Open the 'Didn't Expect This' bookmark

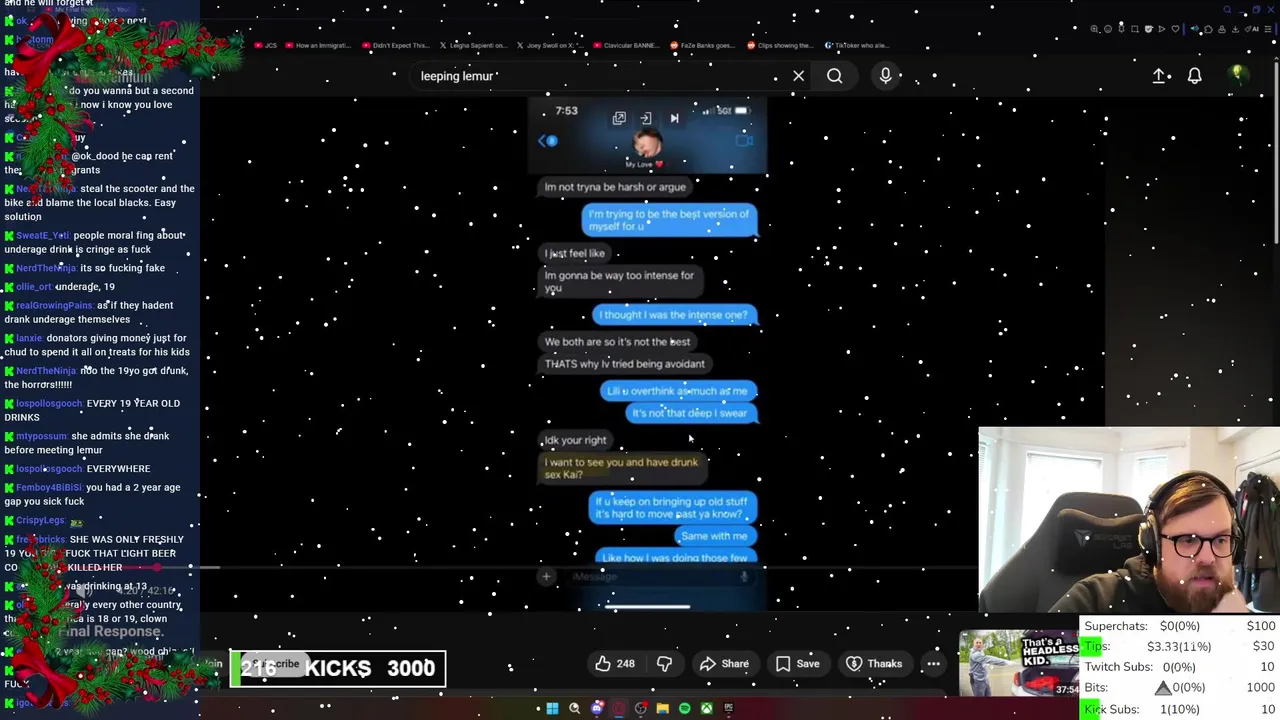click(x=395, y=45)
